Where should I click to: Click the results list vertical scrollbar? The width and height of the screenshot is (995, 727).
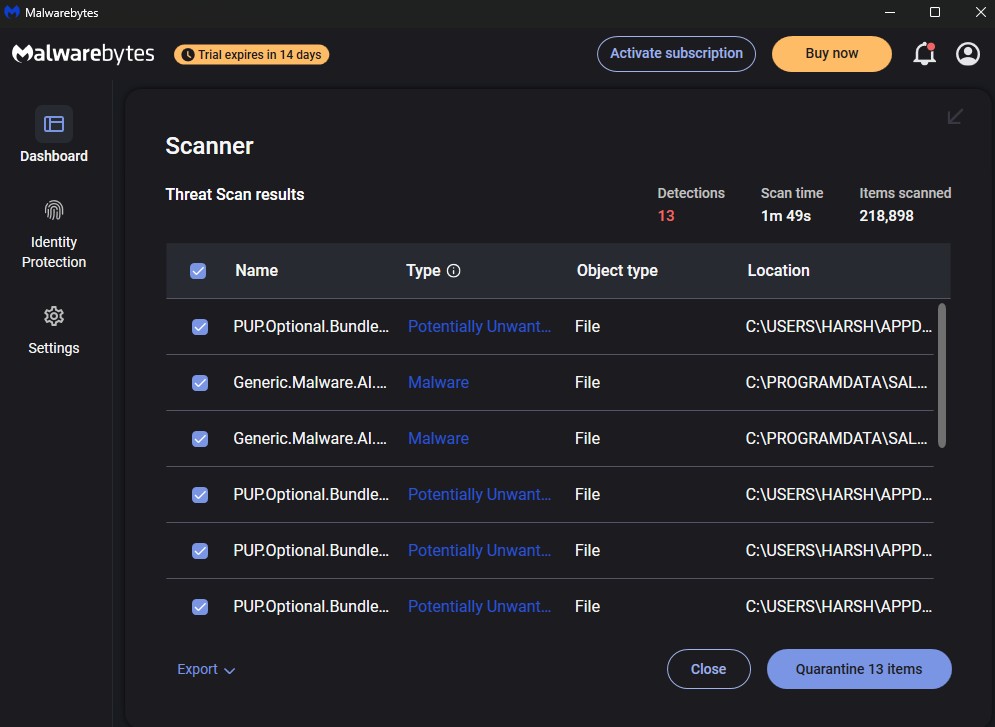tap(941, 375)
